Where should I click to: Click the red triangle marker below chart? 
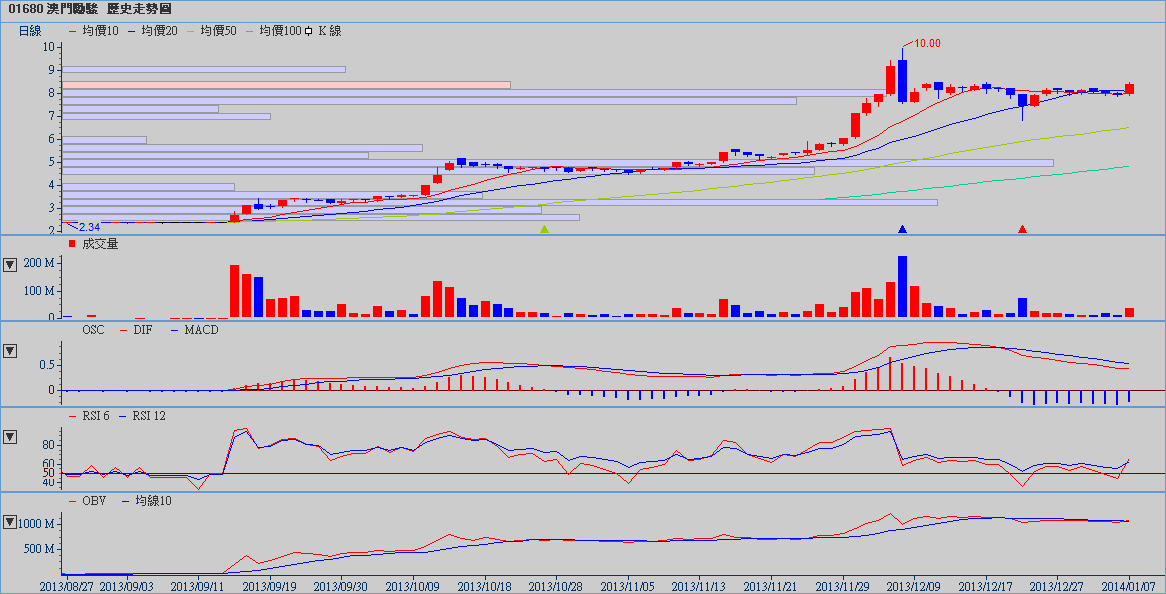click(x=1022, y=230)
